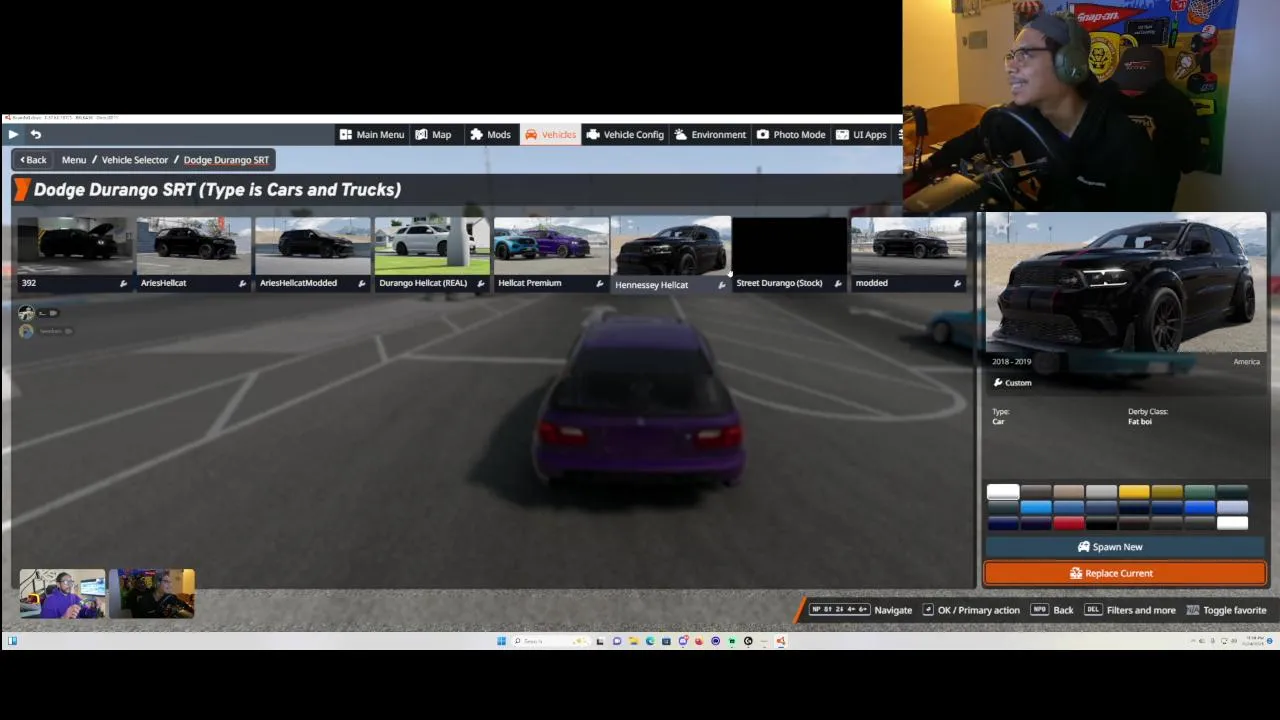Go to Menu breadcrumb link
The height and width of the screenshot is (720, 1280).
pyautogui.click(x=74, y=160)
